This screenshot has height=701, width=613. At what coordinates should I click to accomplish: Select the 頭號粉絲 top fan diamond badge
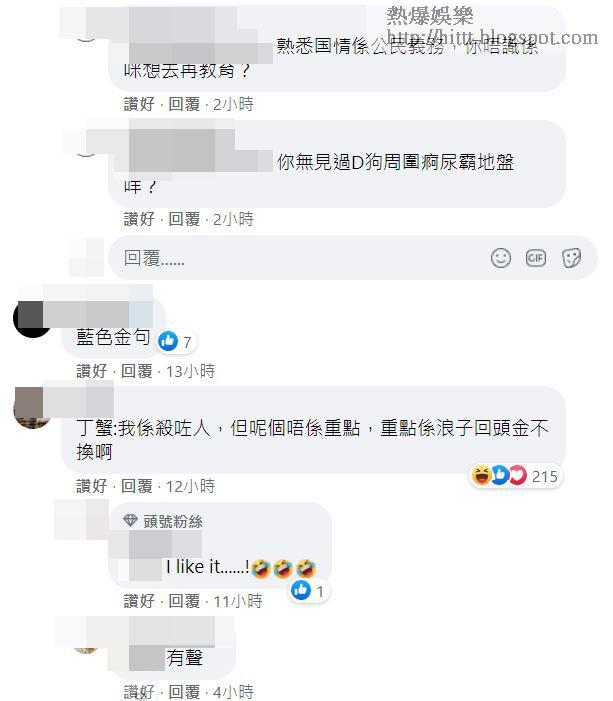[130, 520]
